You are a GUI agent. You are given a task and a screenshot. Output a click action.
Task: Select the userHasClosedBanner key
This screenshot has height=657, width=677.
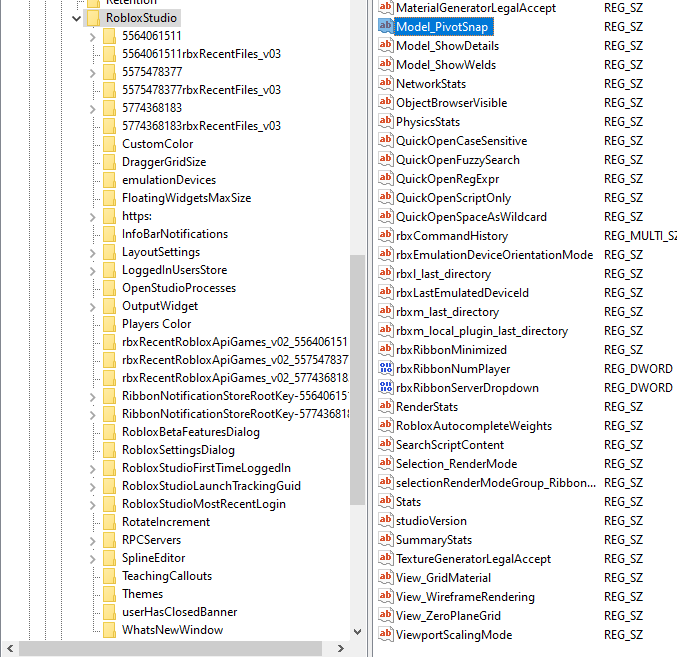click(x=180, y=612)
